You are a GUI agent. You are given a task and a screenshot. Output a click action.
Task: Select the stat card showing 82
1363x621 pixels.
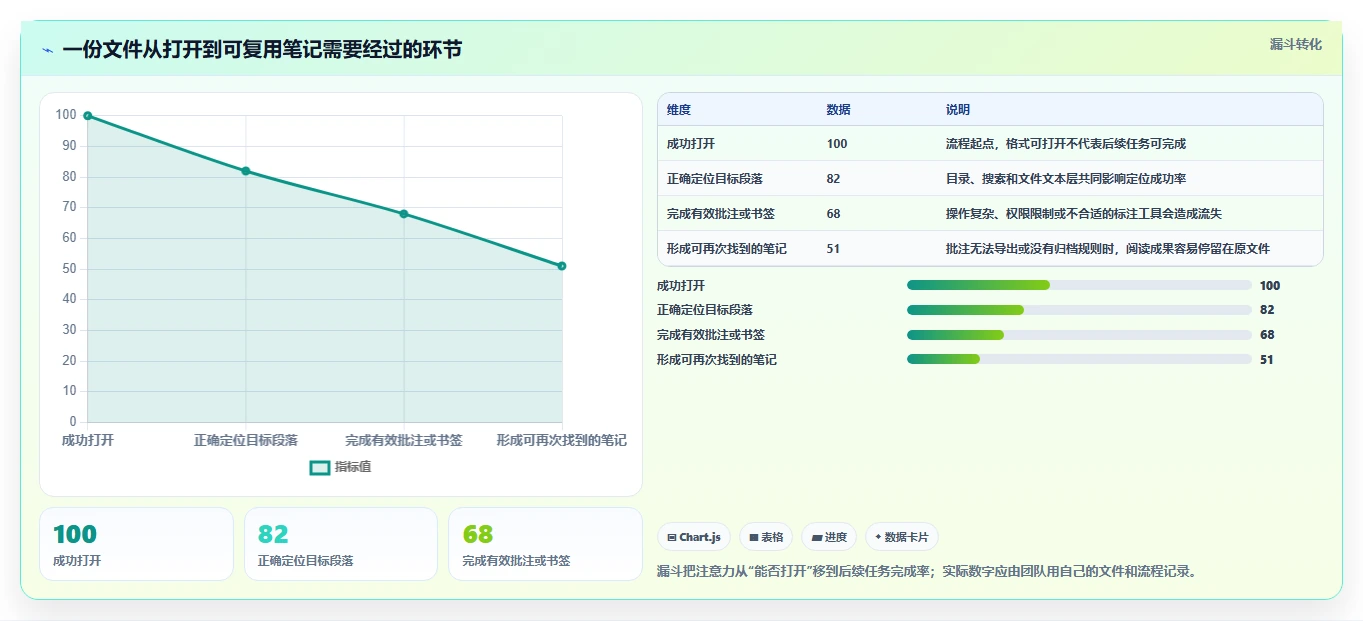click(x=341, y=544)
